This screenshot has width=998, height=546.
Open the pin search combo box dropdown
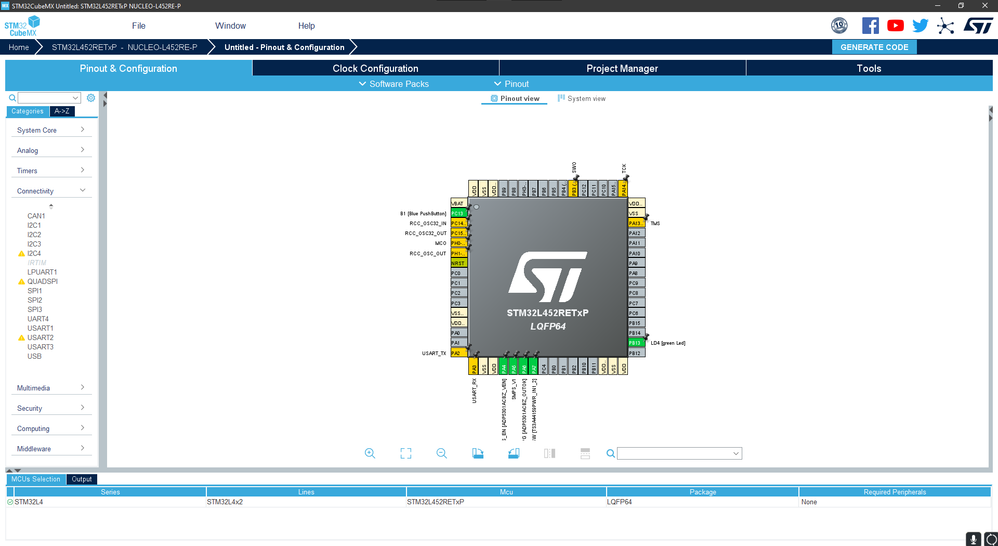pyautogui.click(x=736, y=454)
